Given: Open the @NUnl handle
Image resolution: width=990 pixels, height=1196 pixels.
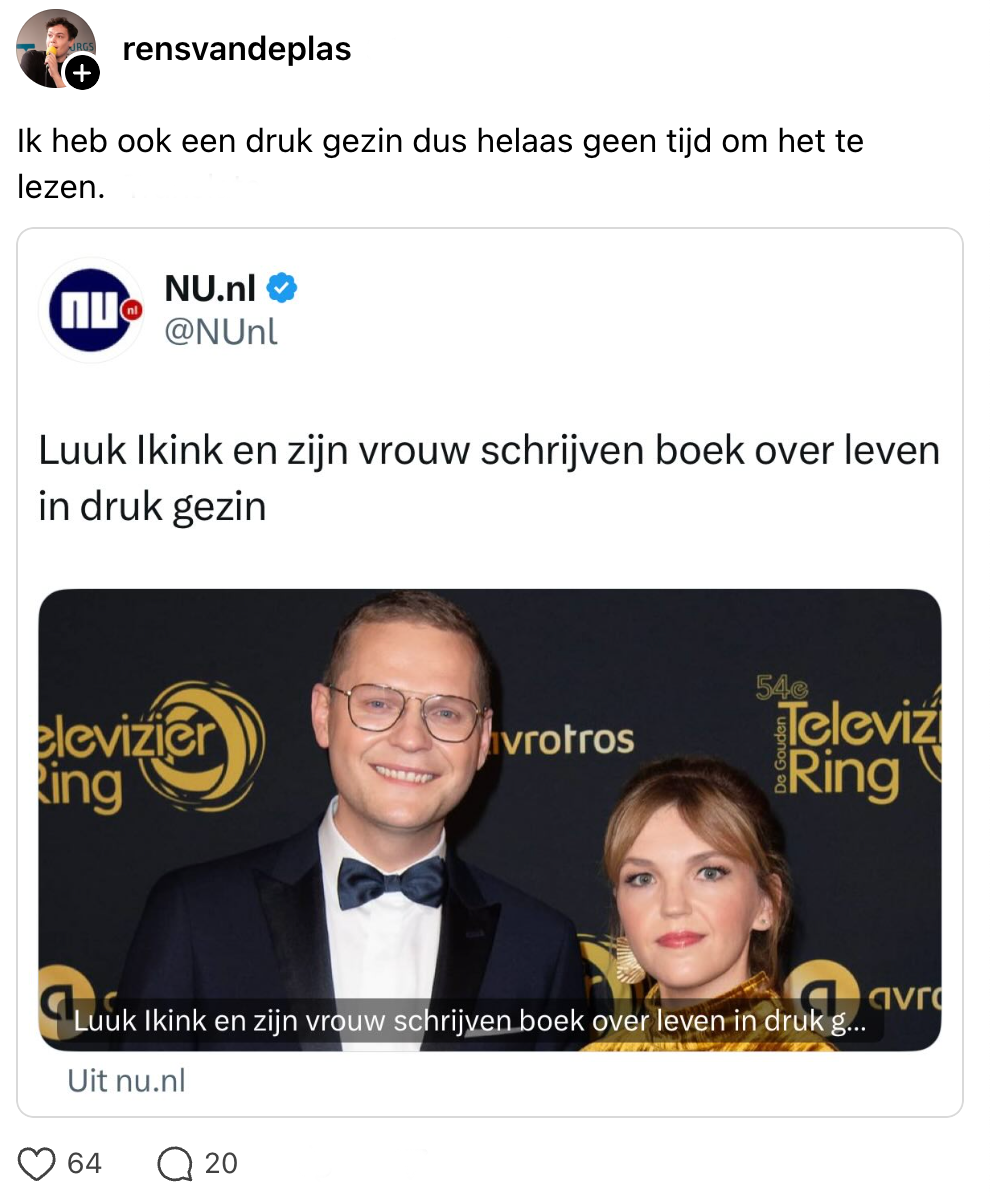Looking at the screenshot, I should [x=221, y=332].
